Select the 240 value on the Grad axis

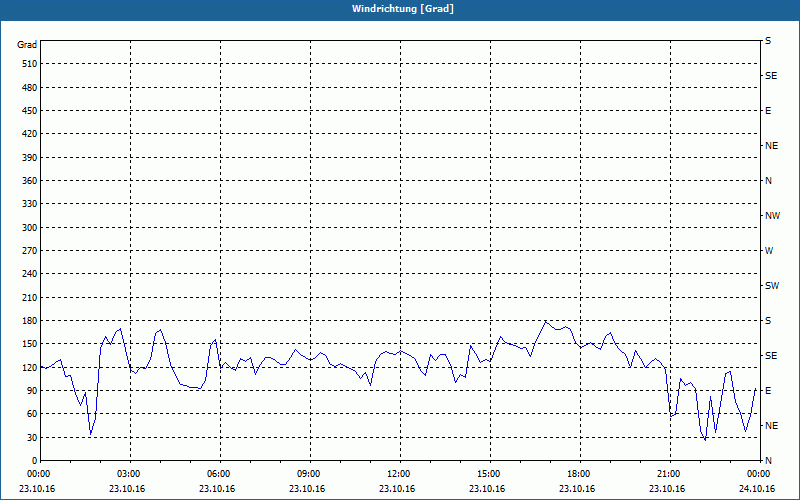pos(29,274)
